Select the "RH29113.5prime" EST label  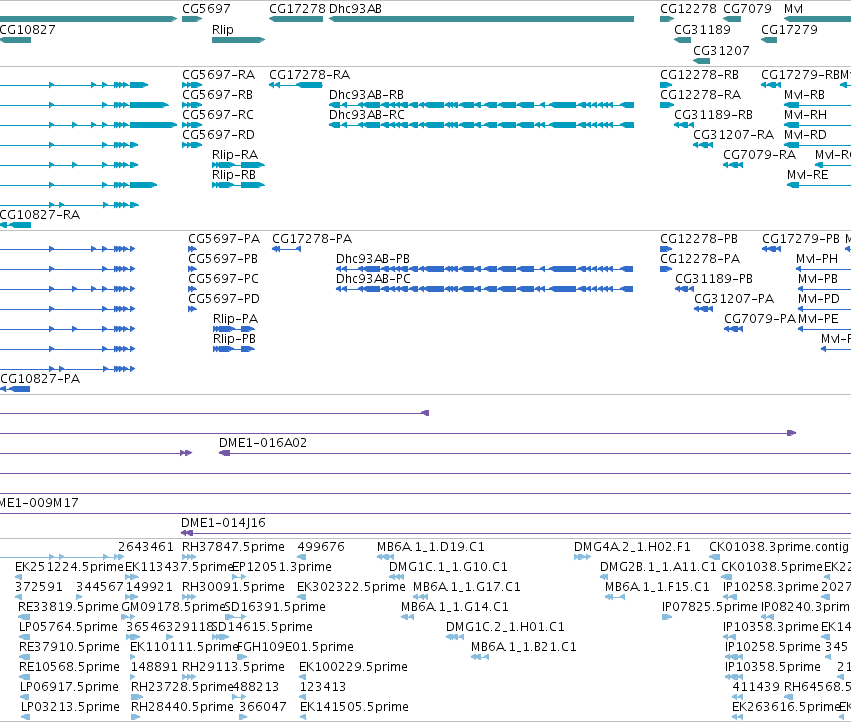click(233, 666)
